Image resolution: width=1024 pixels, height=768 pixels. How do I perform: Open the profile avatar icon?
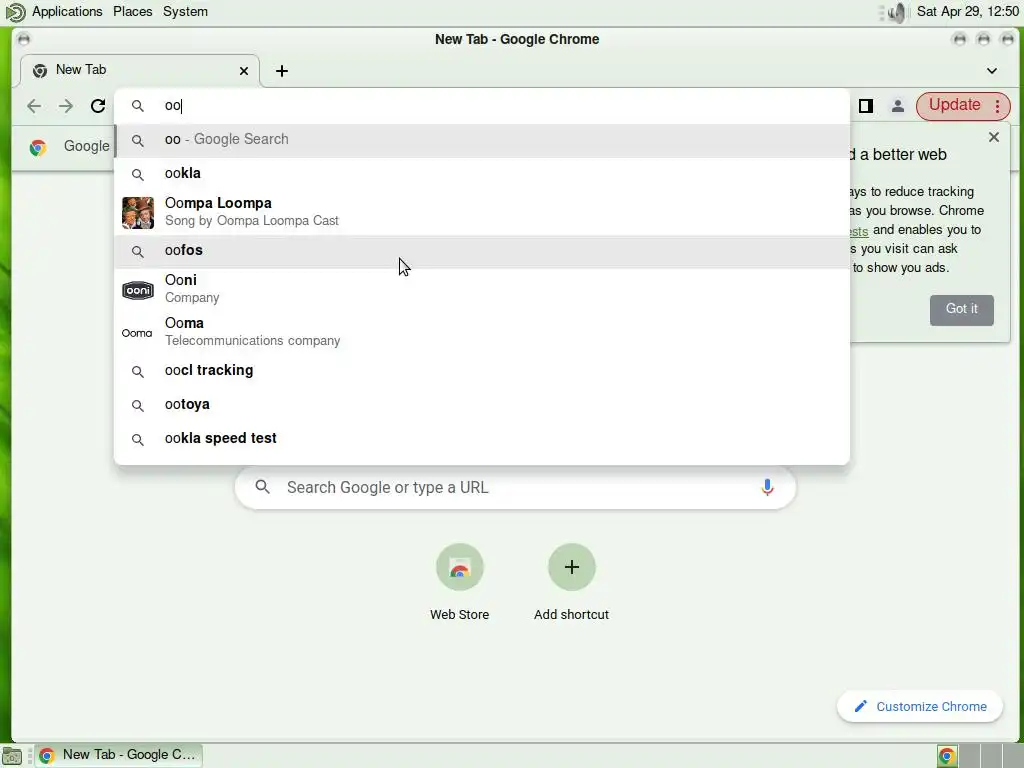898,106
